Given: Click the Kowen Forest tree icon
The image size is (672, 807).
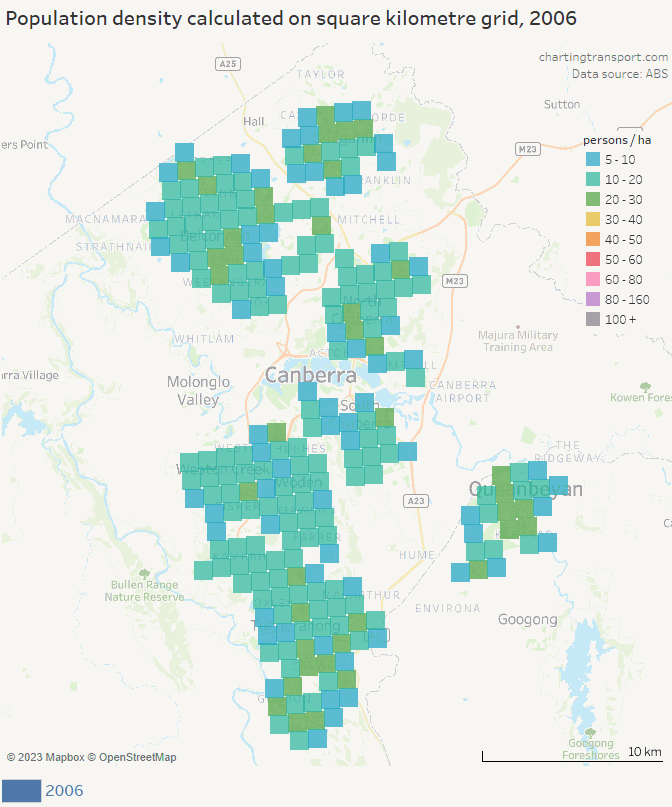Looking at the screenshot, I should pyautogui.click(x=645, y=385).
